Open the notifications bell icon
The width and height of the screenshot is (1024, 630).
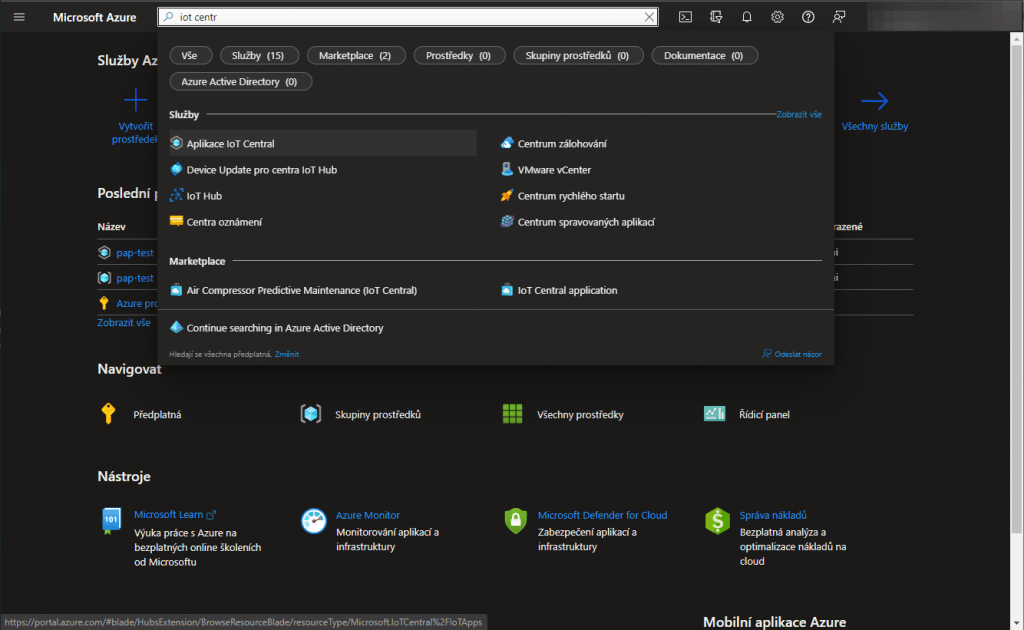[746, 17]
